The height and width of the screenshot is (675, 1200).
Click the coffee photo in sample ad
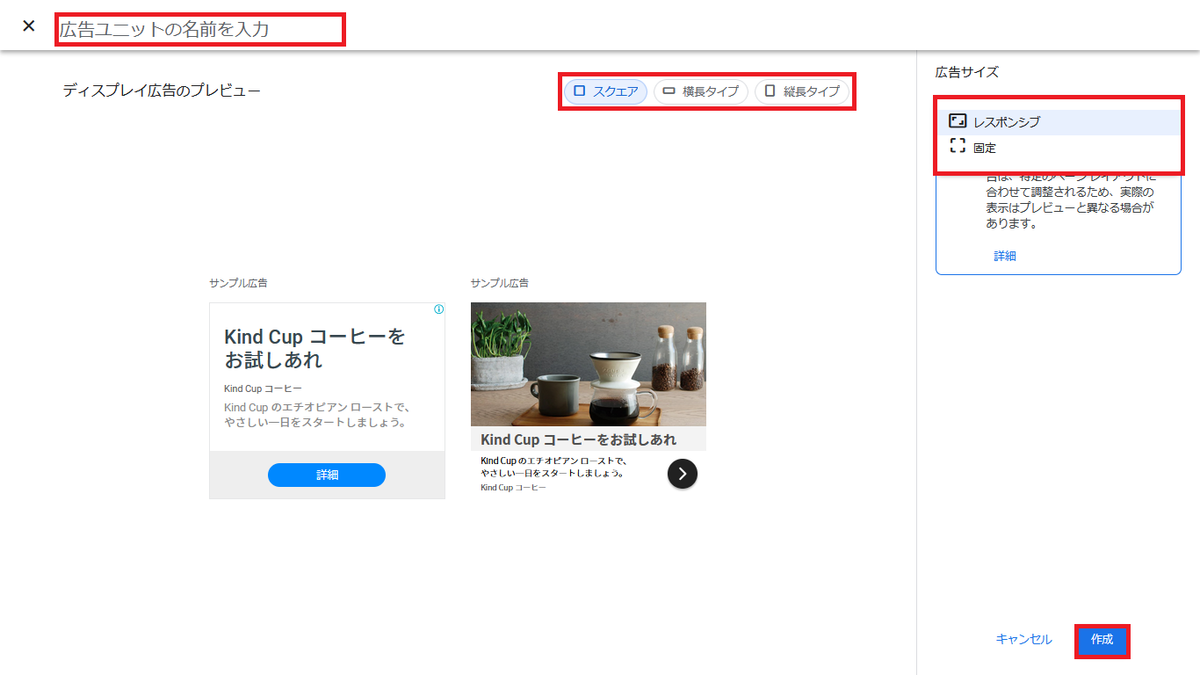click(588, 364)
